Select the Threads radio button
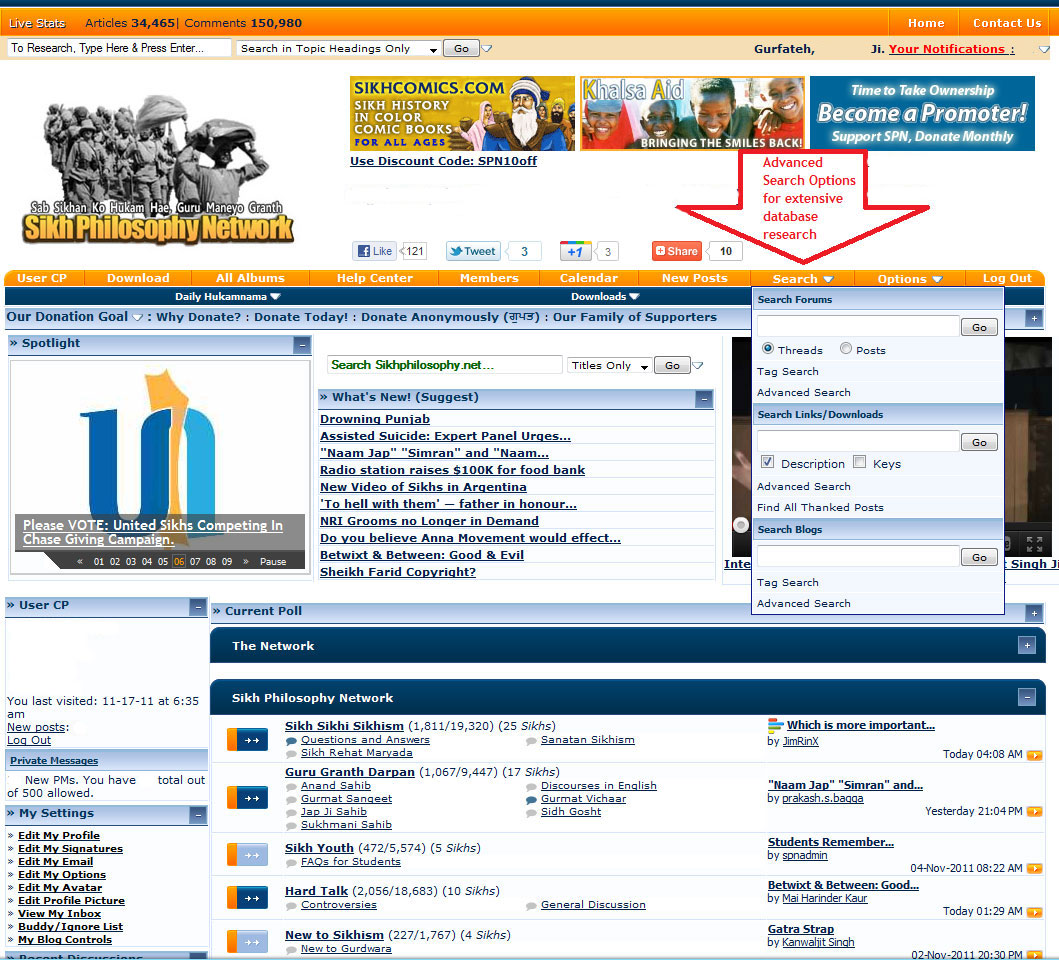Screen dimensions: 1059x960 [x=768, y=349]
